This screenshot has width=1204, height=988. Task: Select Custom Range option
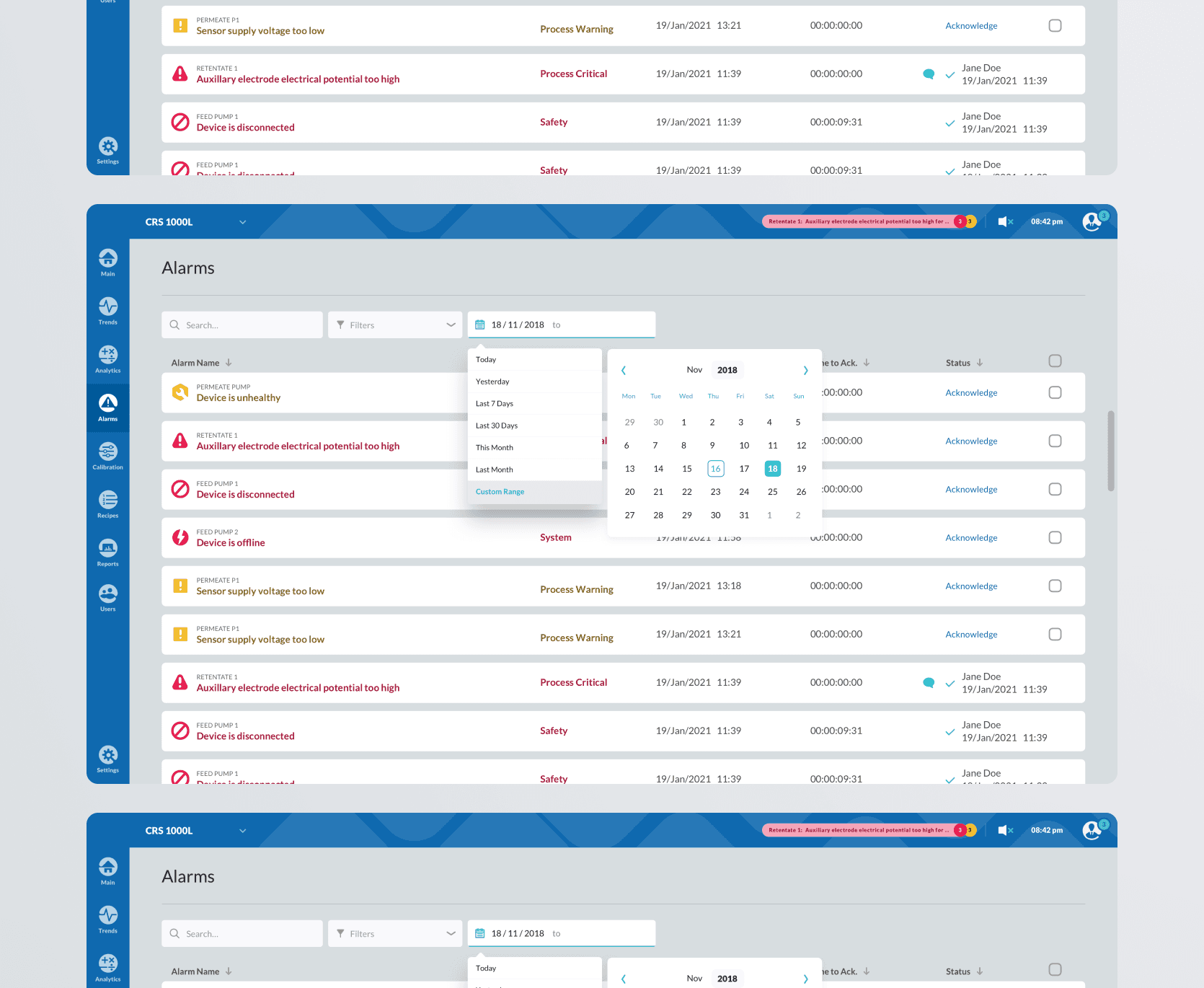coord(535,492)
